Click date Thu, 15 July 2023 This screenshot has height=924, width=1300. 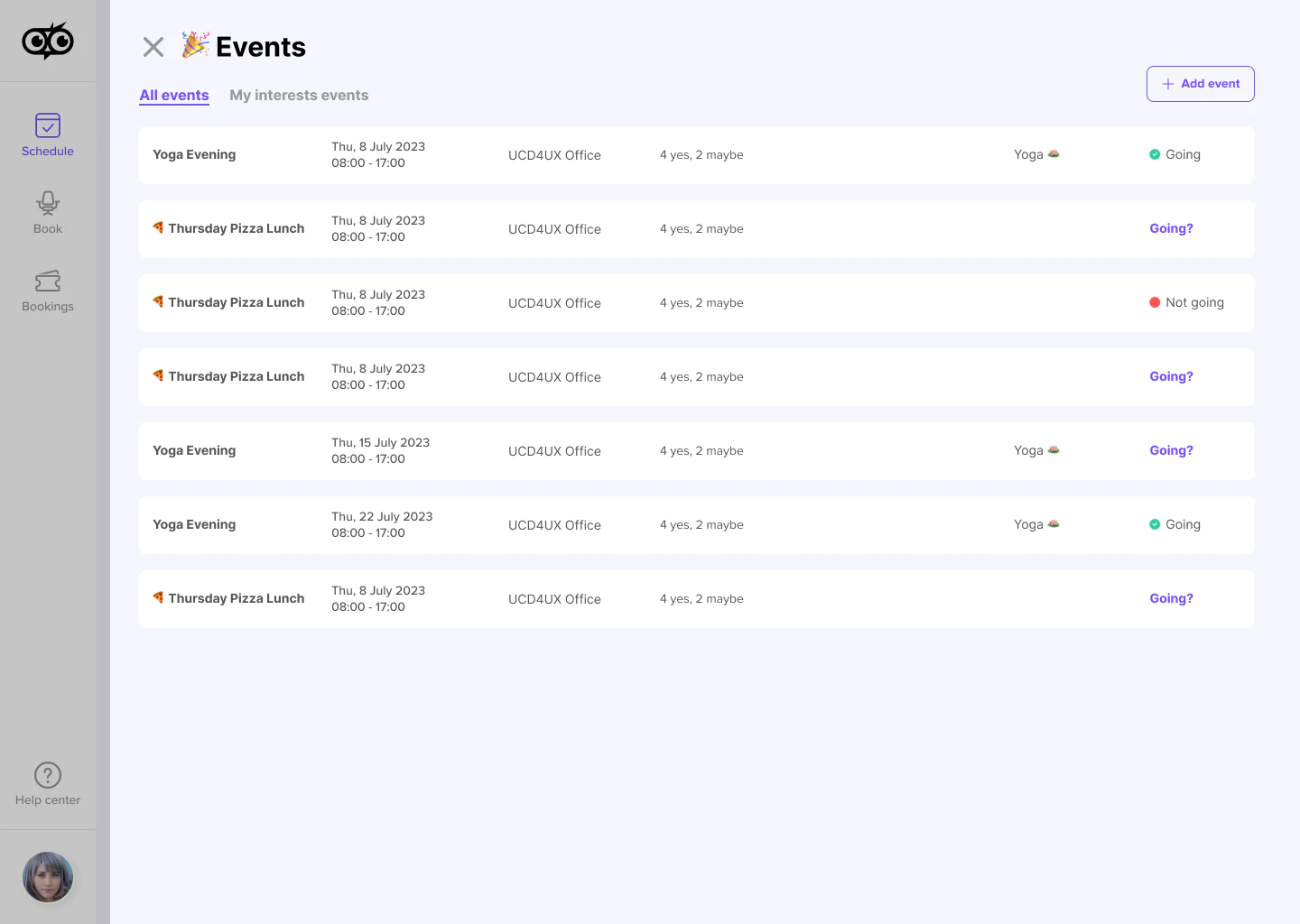(380, 442)
